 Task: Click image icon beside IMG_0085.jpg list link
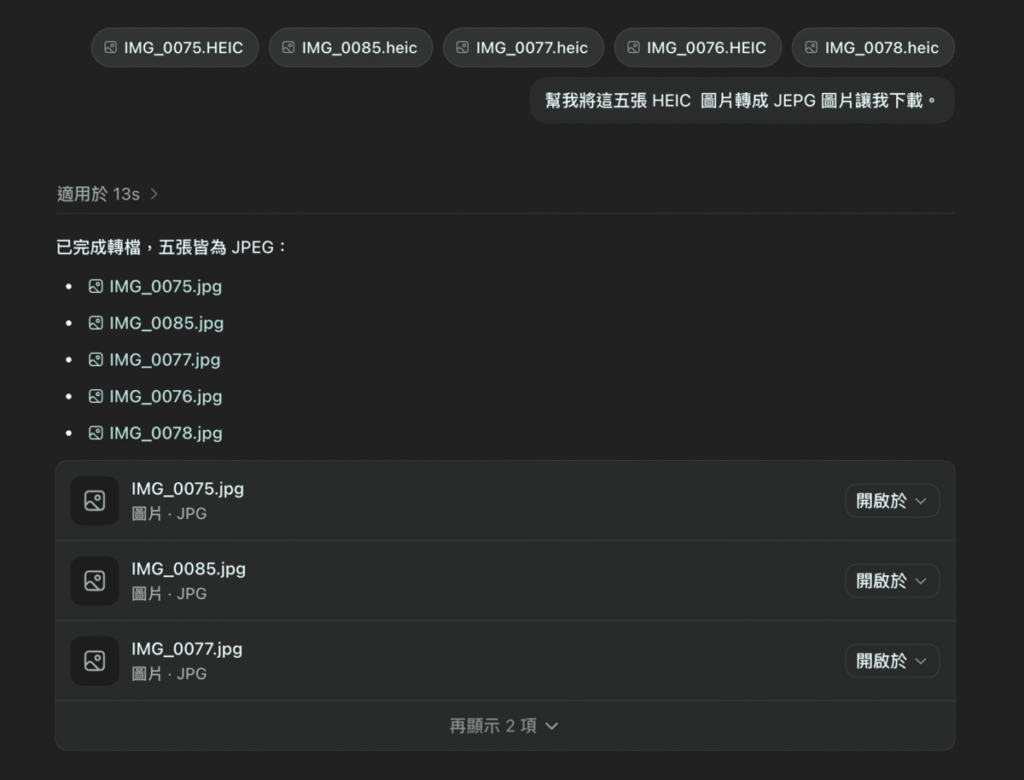click(x=96, y=323)
